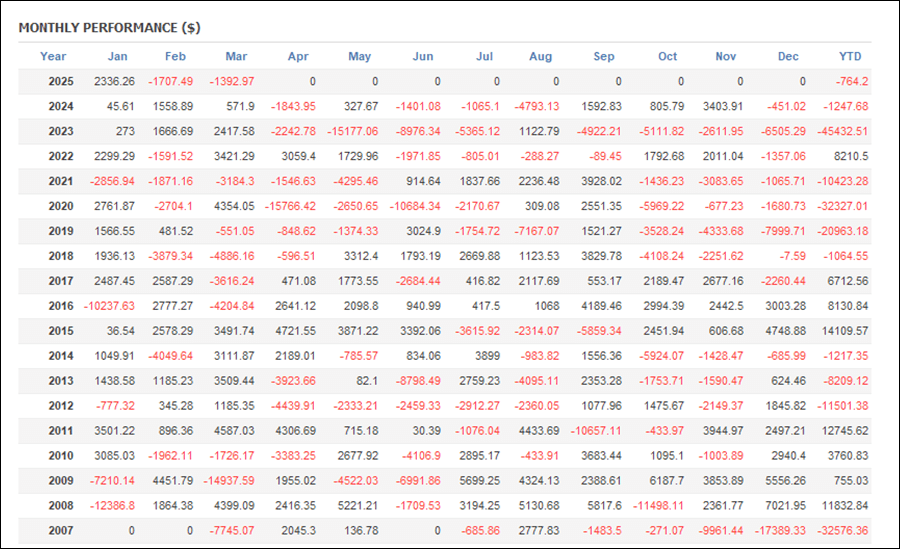Click 2009 March value -14937.59
This screenshot has height=549, width=900.
229,481
